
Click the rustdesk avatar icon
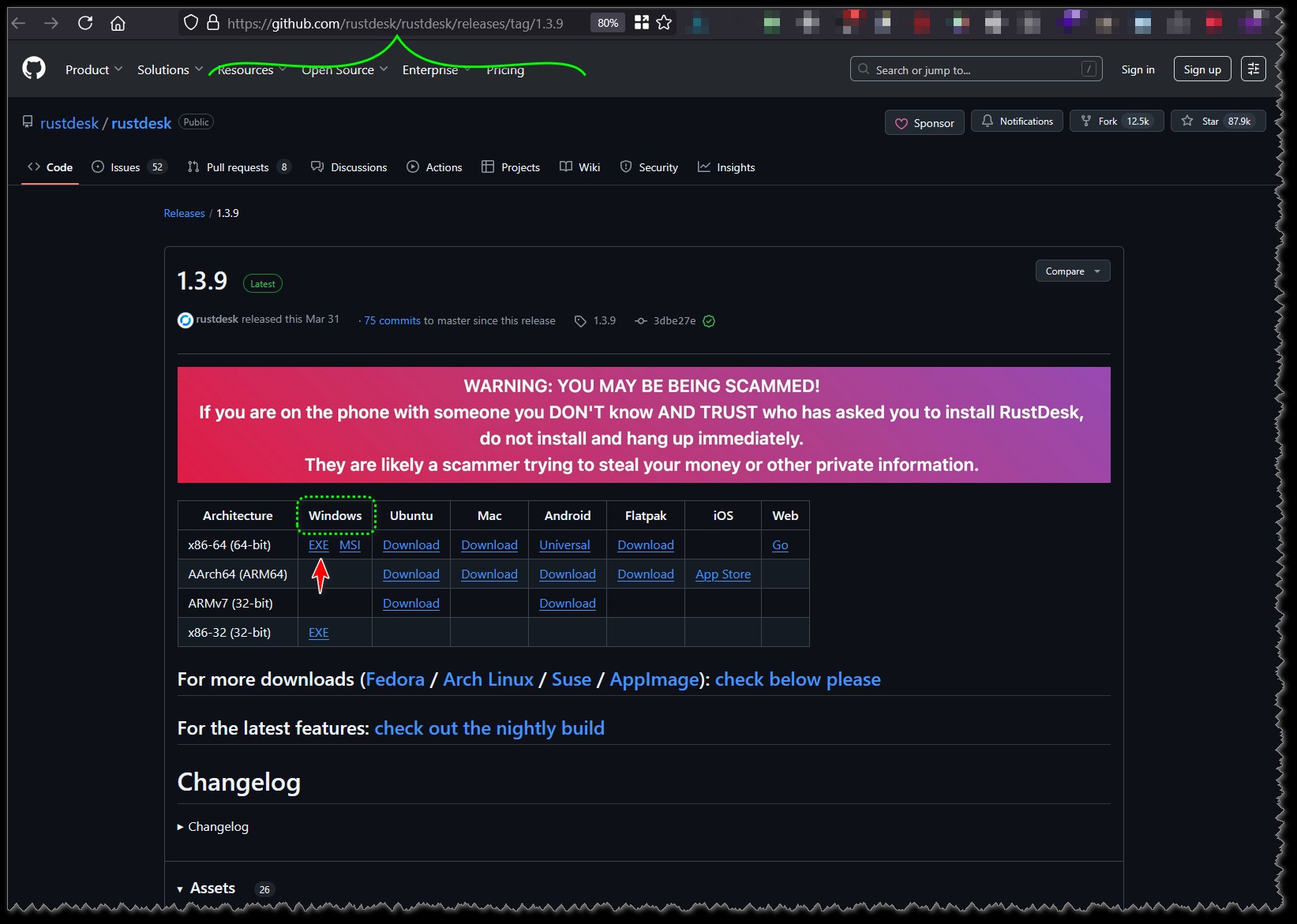(x=186, y=320)
